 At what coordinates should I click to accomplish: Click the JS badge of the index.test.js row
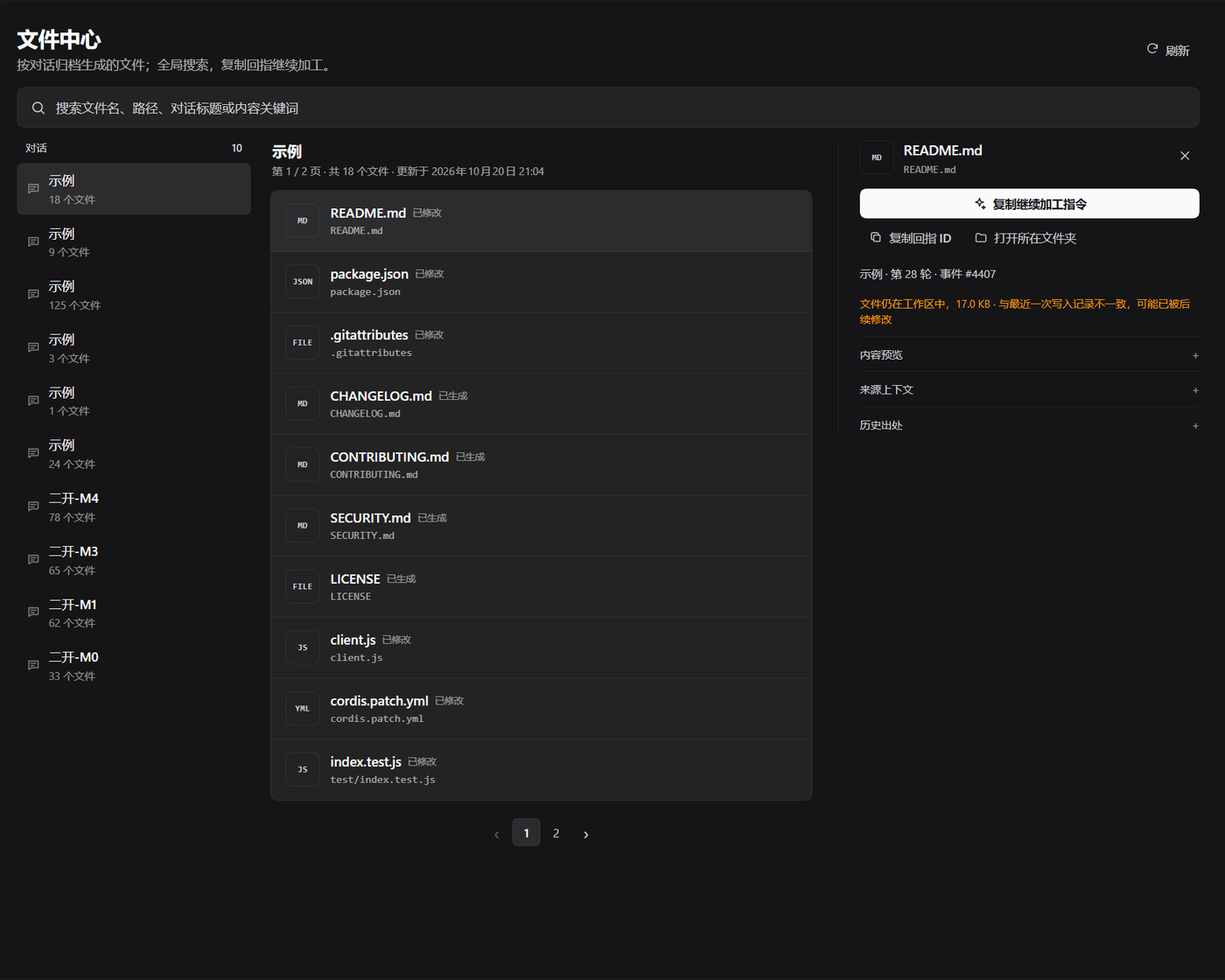click(303, 770)
